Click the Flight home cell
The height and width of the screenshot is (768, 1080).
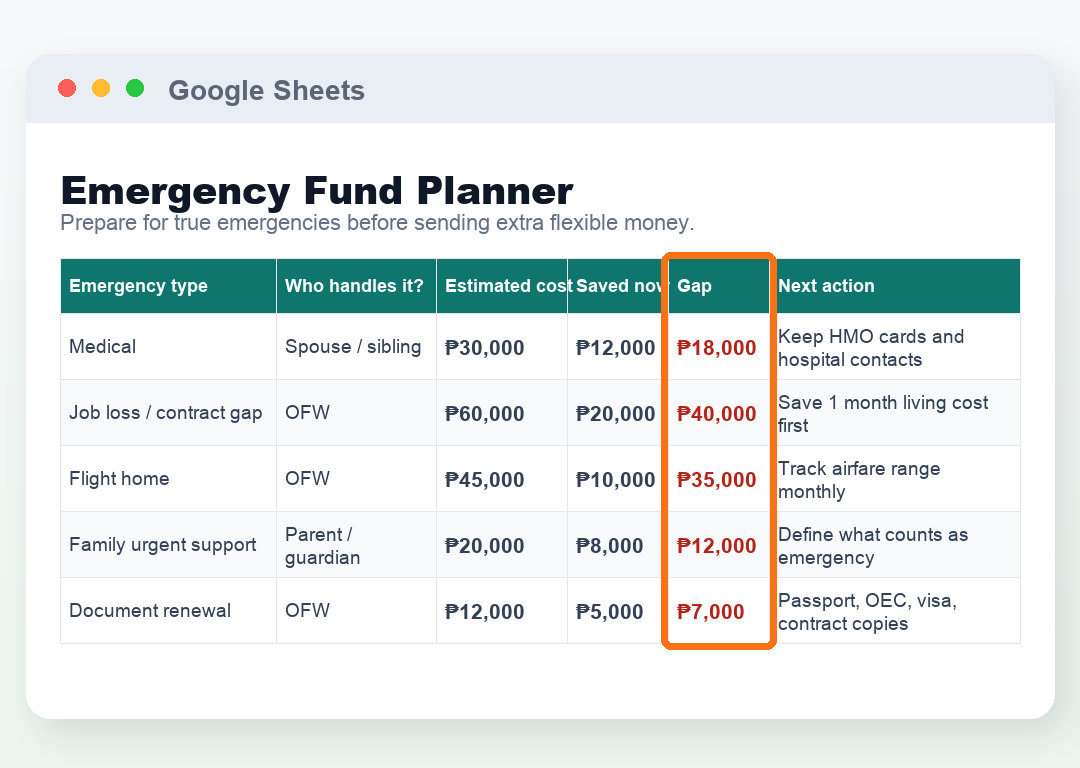point(169,479)
